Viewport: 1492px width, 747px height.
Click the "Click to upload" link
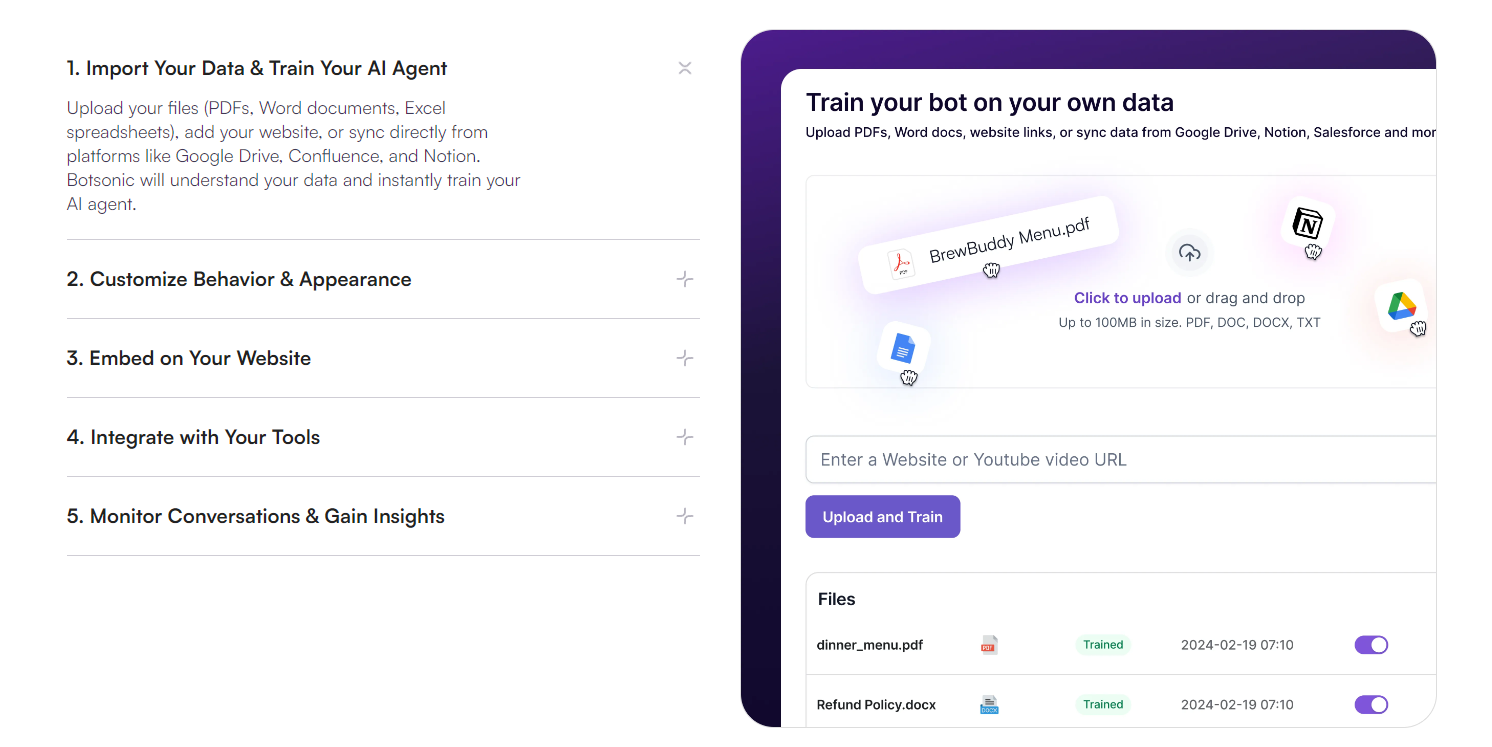click(1128, 298)
